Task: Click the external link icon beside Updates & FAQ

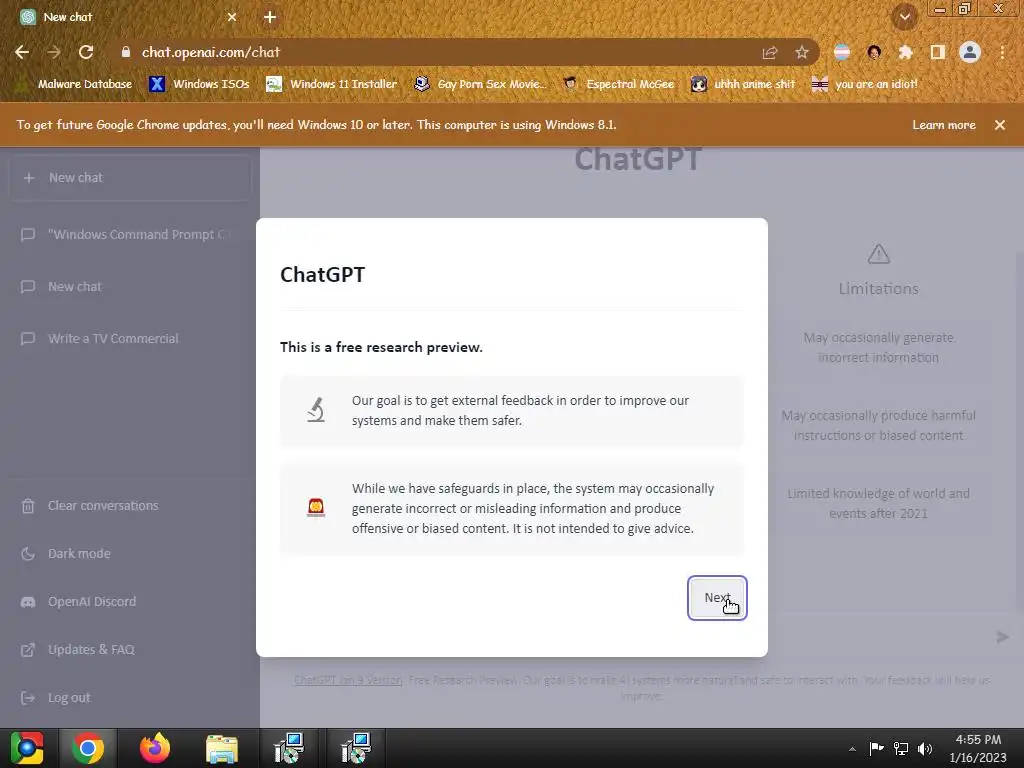Action: [27, 650]
